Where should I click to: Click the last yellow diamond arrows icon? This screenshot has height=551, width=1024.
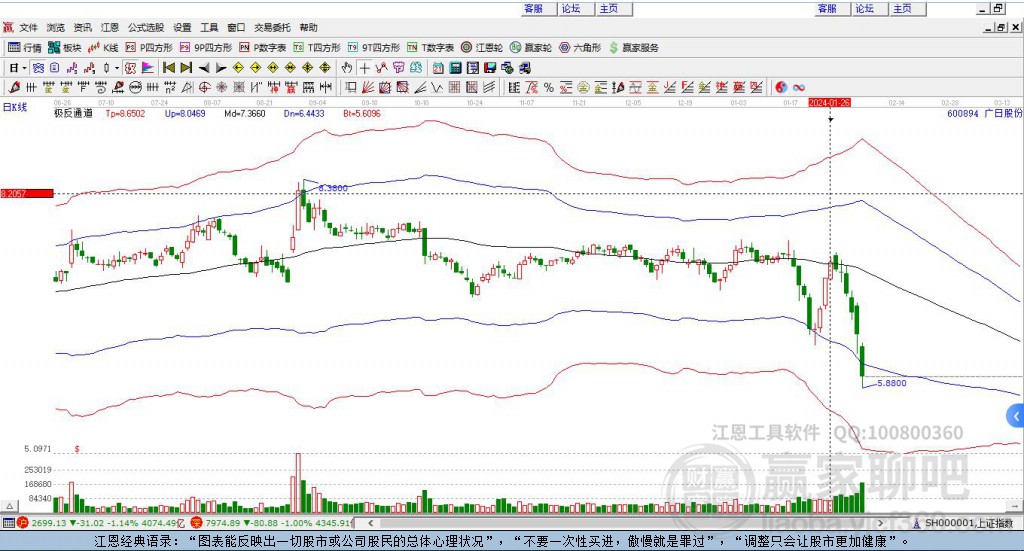click(325, 68)
